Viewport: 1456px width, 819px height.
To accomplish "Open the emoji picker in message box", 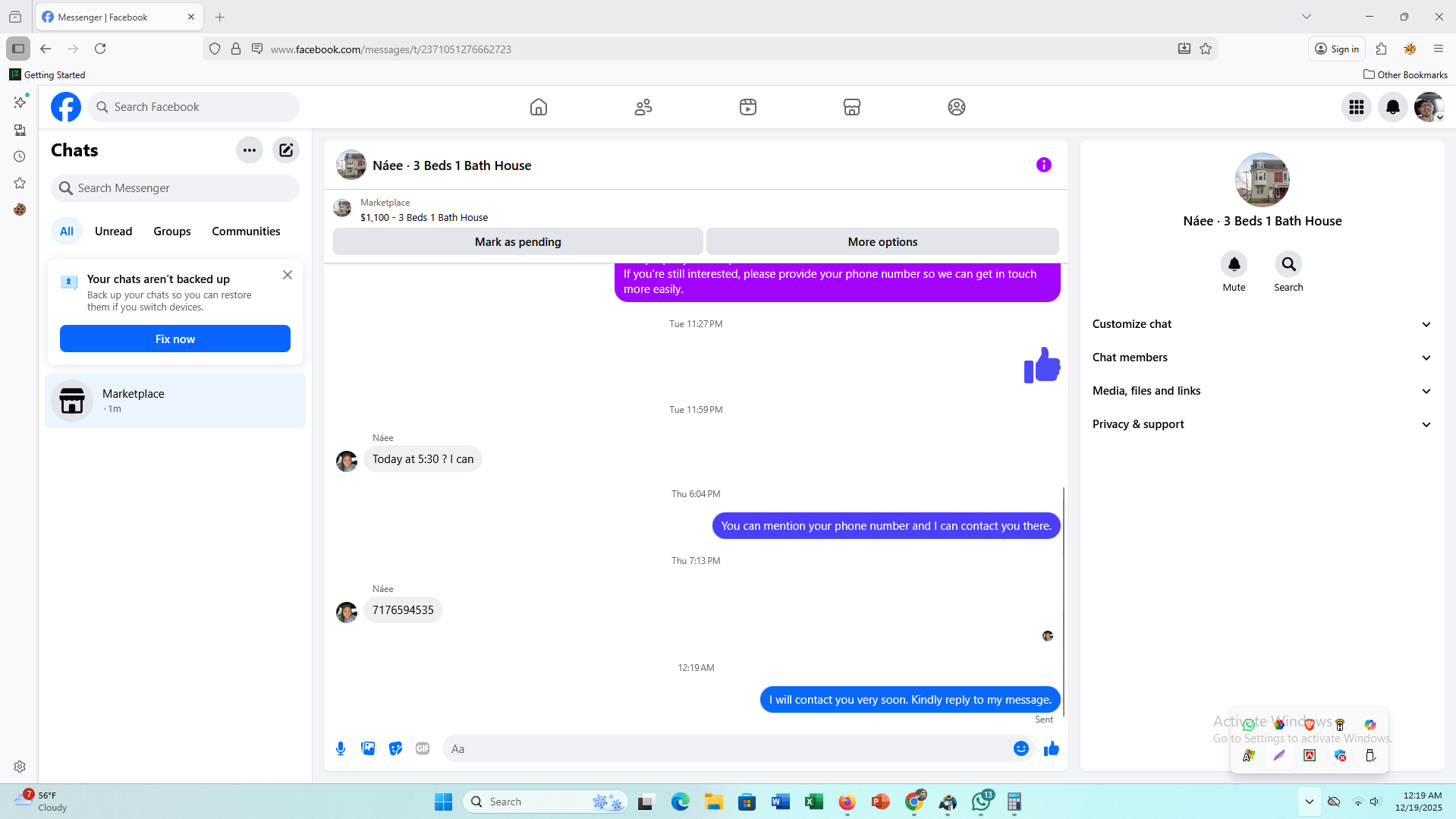I will coord(1021,748).
